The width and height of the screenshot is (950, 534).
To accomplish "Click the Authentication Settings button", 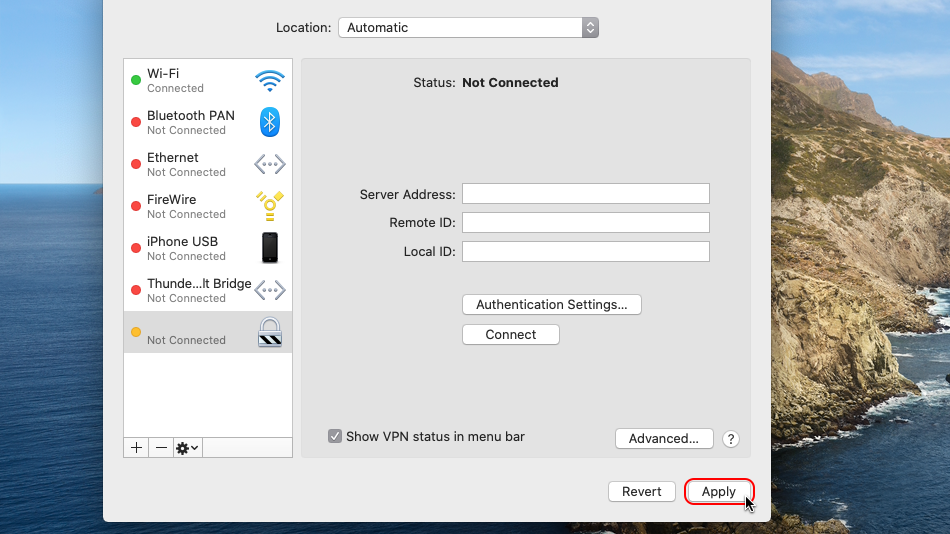I will (551, 304).
